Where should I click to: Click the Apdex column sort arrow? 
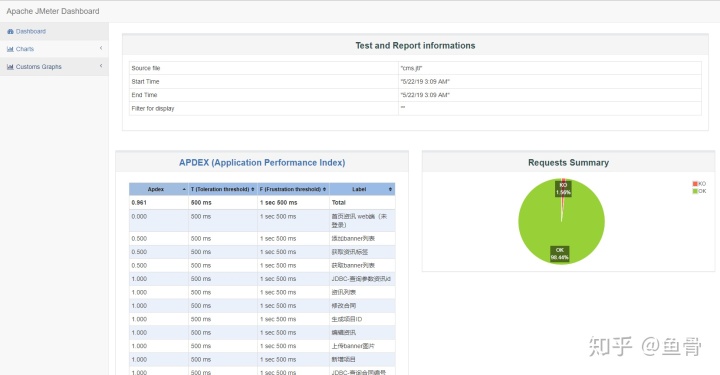[184, 190]
